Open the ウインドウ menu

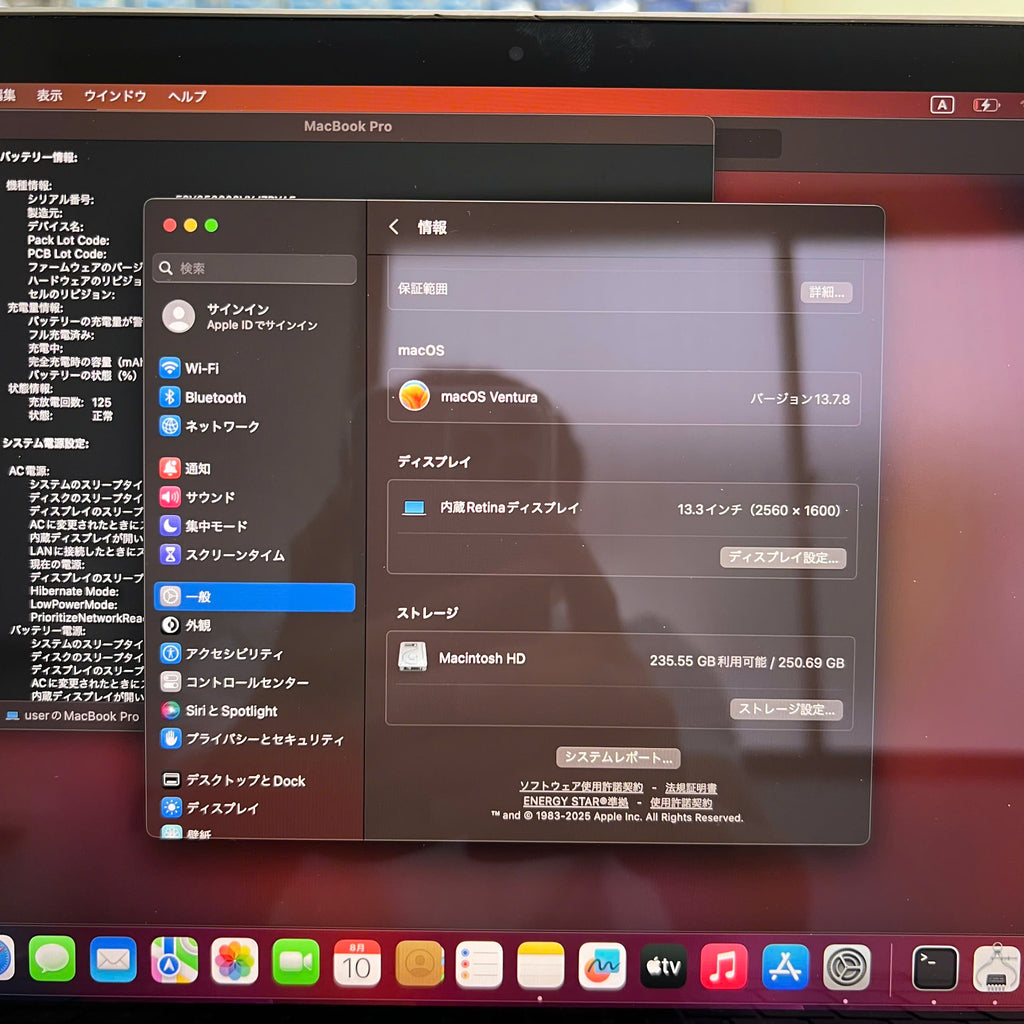point(115,96)
